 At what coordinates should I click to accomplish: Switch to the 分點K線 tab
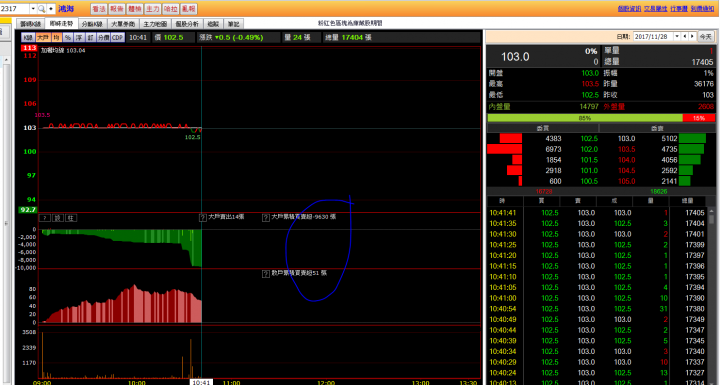[92, 24]
